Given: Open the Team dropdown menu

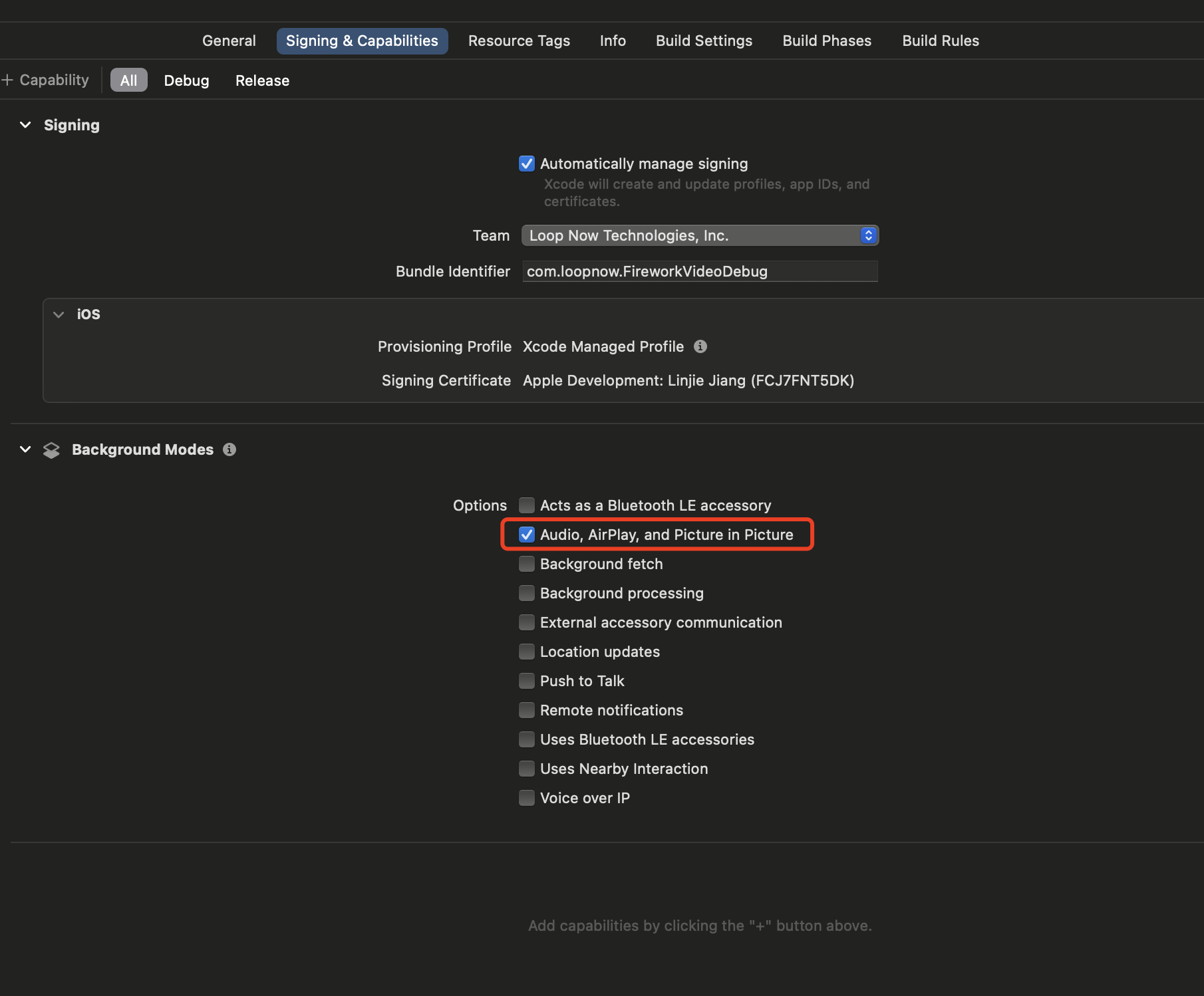Looking at the screenshot, I should tap(700, 235).
